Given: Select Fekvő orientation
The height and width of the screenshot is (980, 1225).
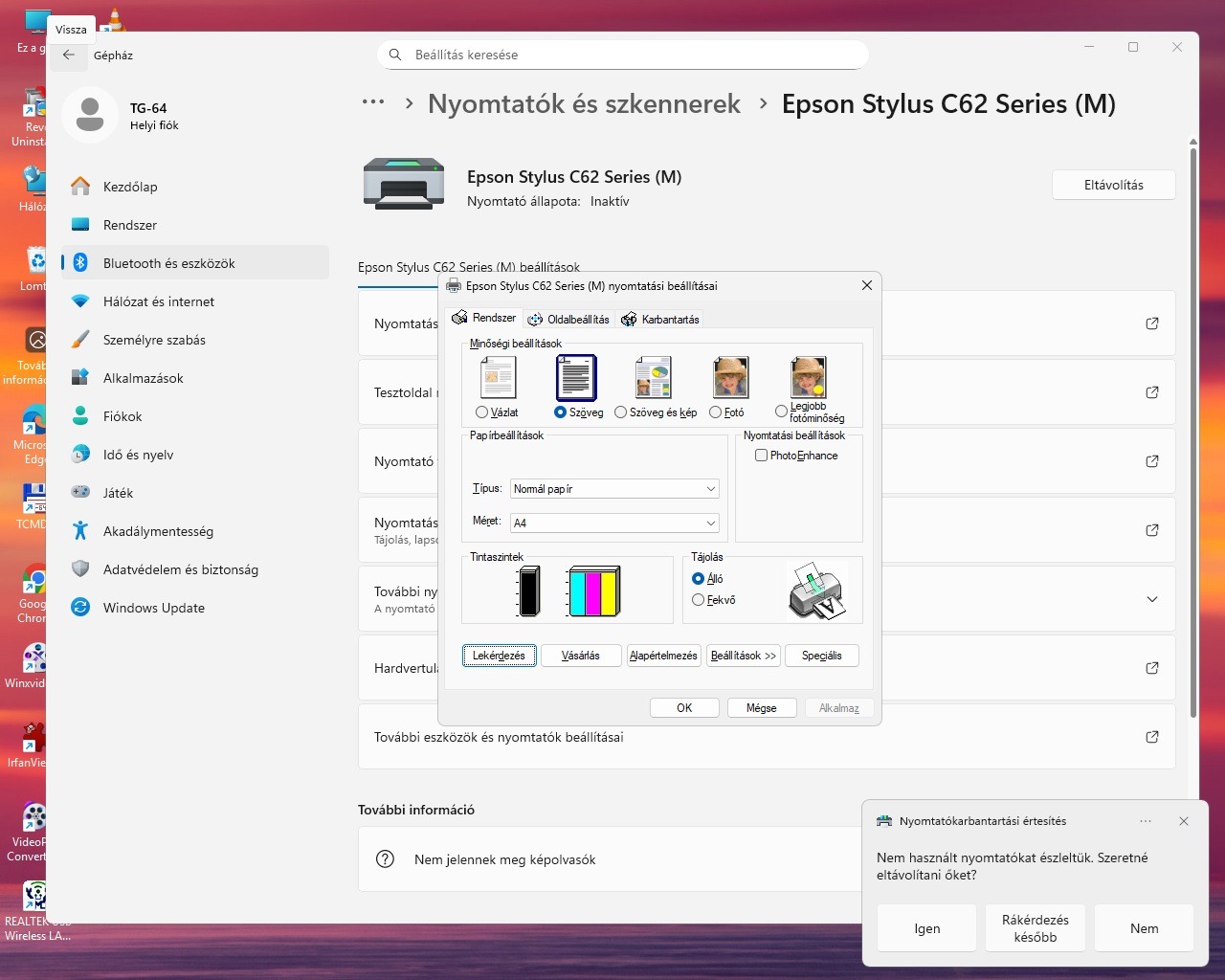Looking at the screenshot, I should pyautogui.click(x=698, y=600).
